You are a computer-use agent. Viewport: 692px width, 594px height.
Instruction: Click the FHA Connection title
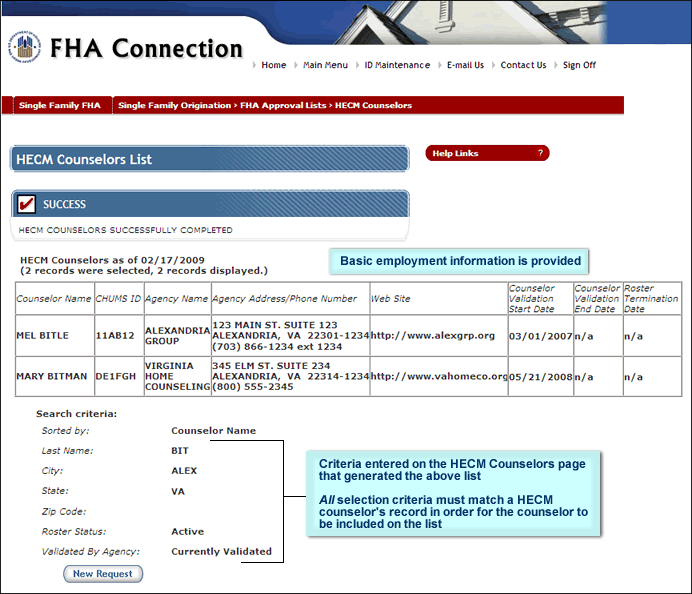click(x=146, y=48)
